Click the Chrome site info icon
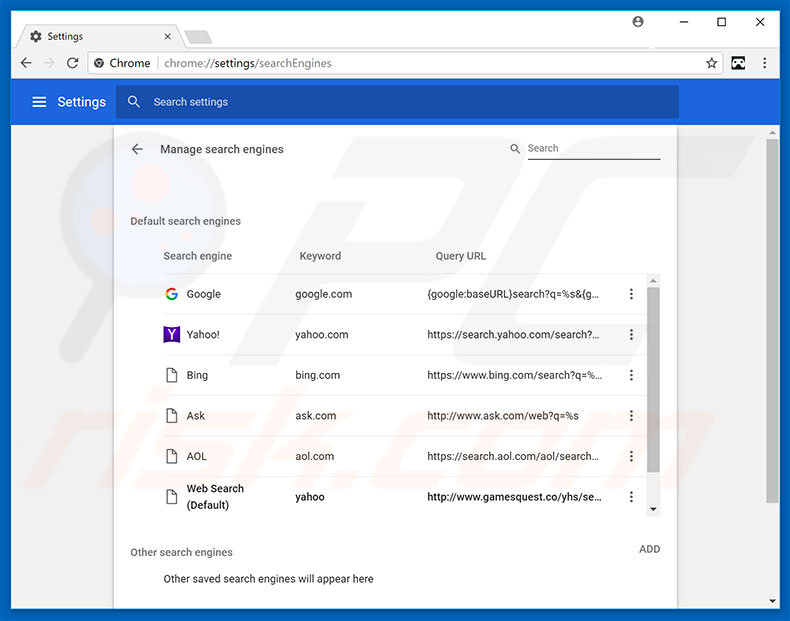This screenshot has width=790, height=621. [99, 63]
